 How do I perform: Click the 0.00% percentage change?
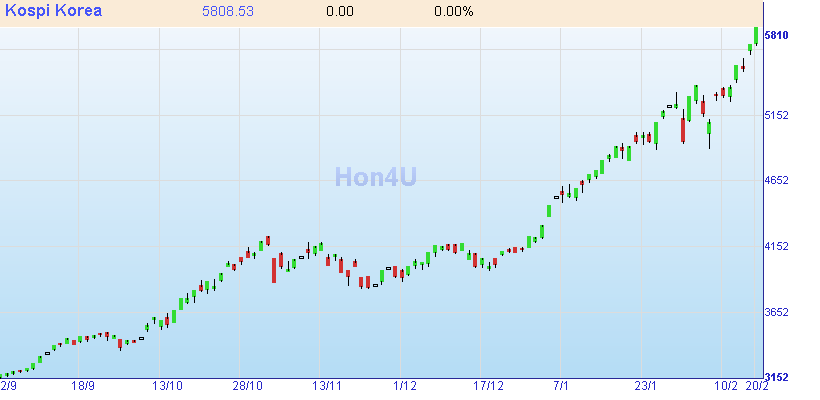[453, 12]
